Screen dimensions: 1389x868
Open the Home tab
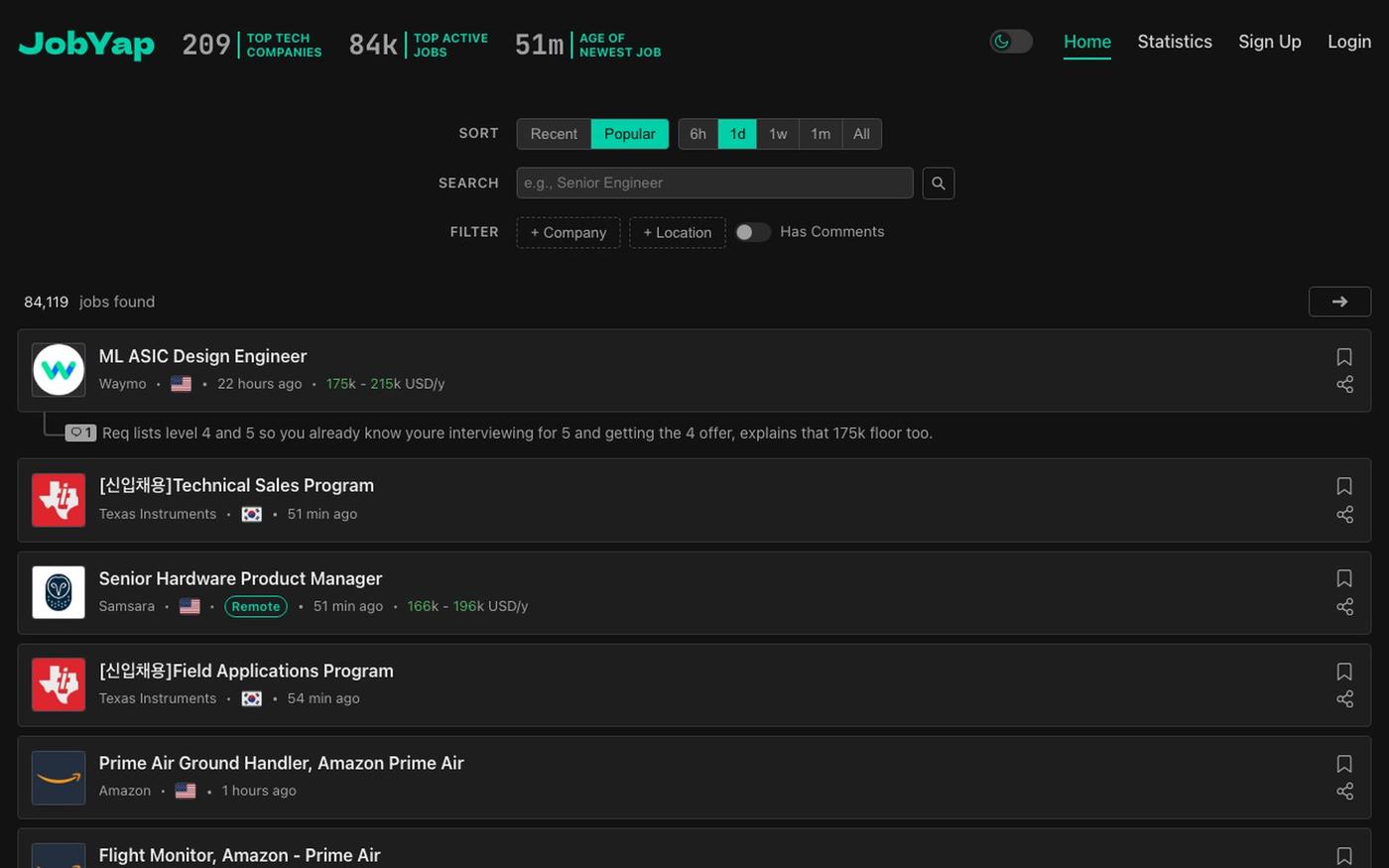[x=1087, y=42]
